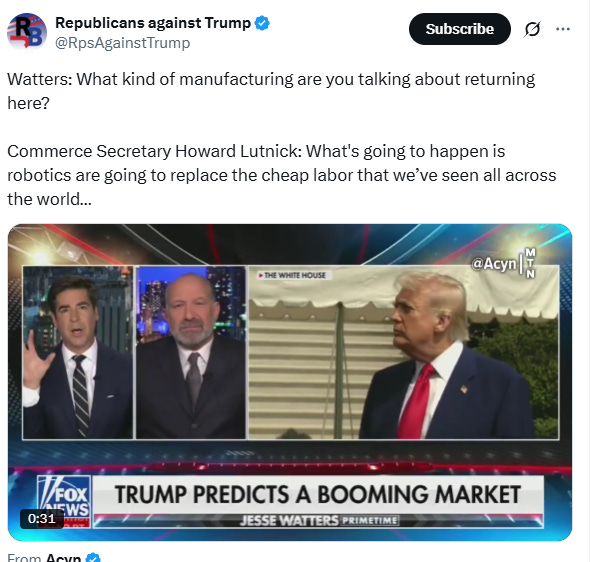Open the Acyn source link below the video
This screenshot has width=591, height=562.
pos(63,557)
